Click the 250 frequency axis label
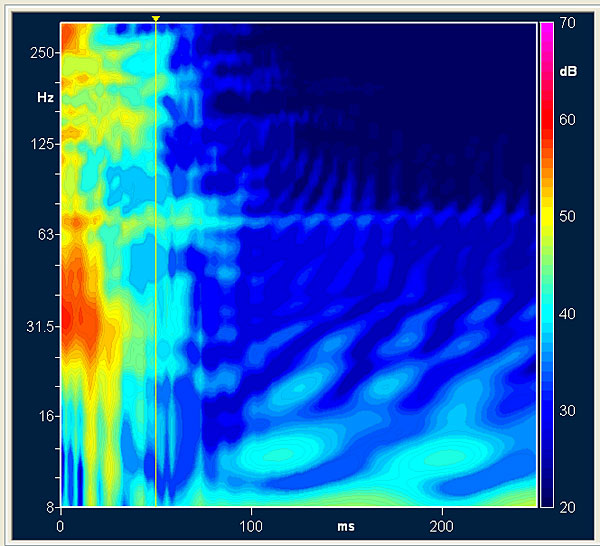 tap(41, 53)
